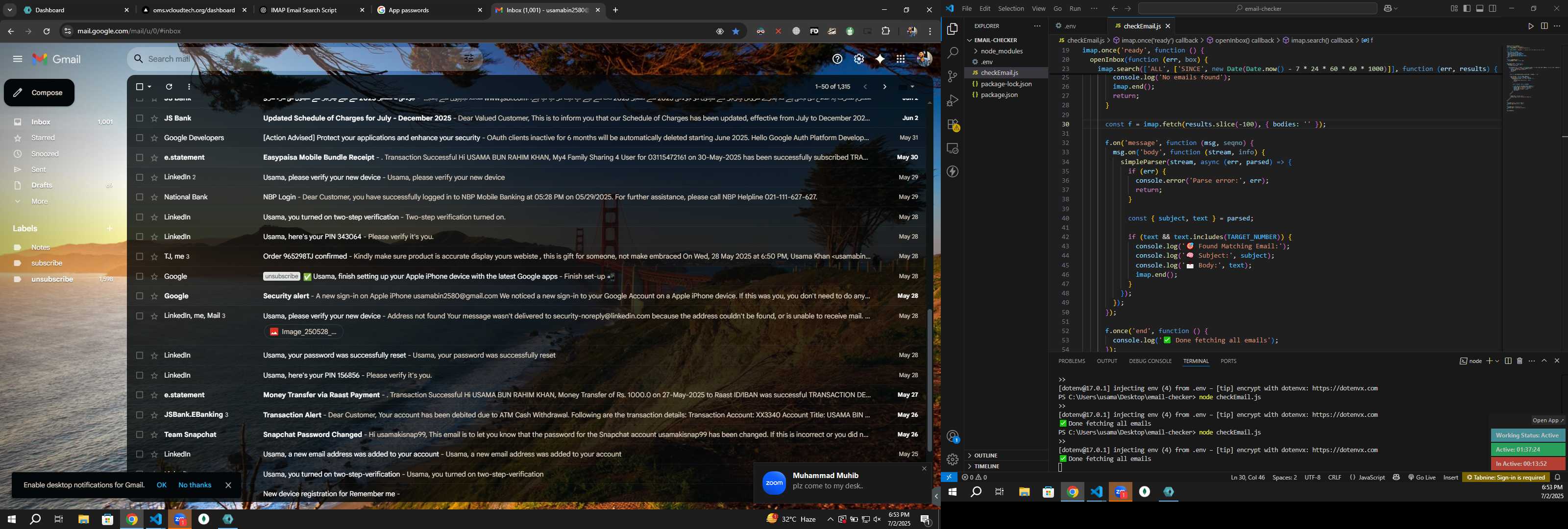The image size is (1568, 529).
Task: Open Gmail Support help icon
Action: [837, 59]
